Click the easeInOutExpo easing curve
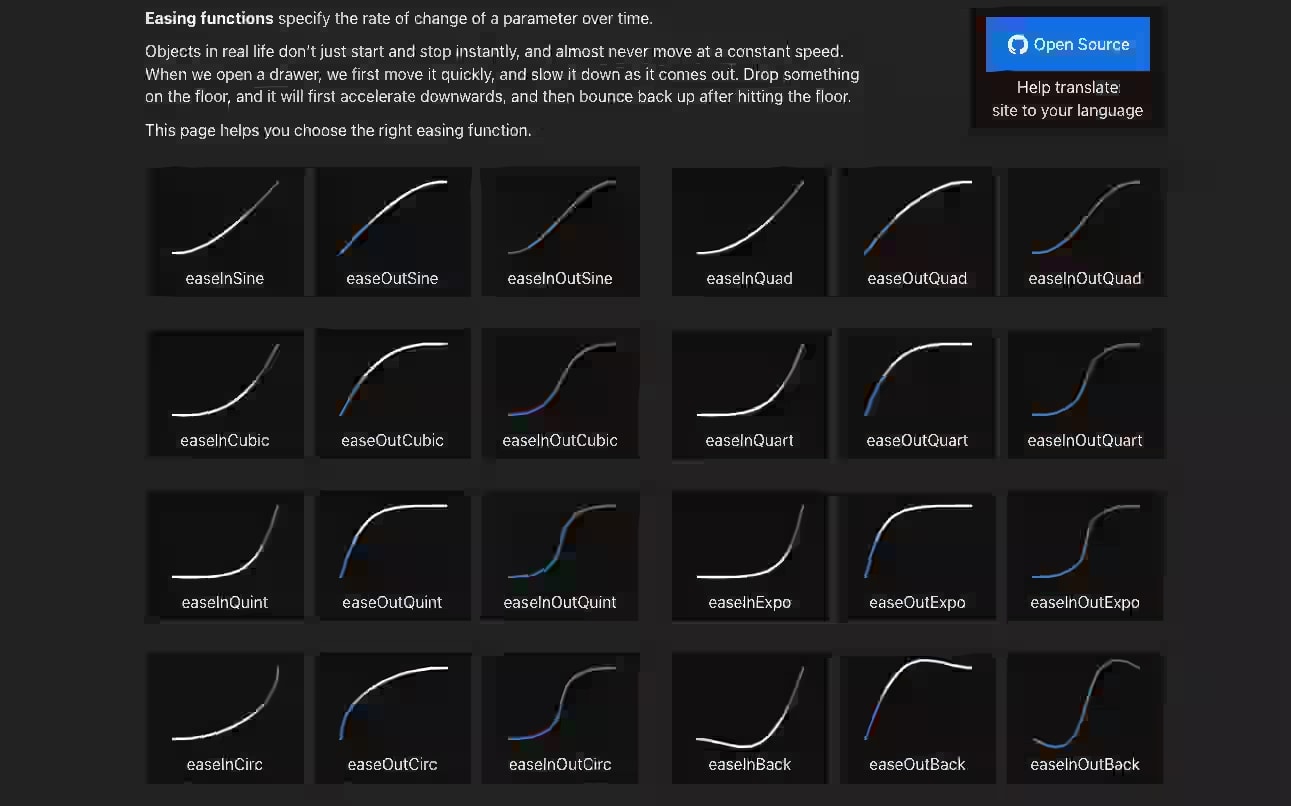The image size is (1291, 806). pyautogui.click(x=1085, y=554)
